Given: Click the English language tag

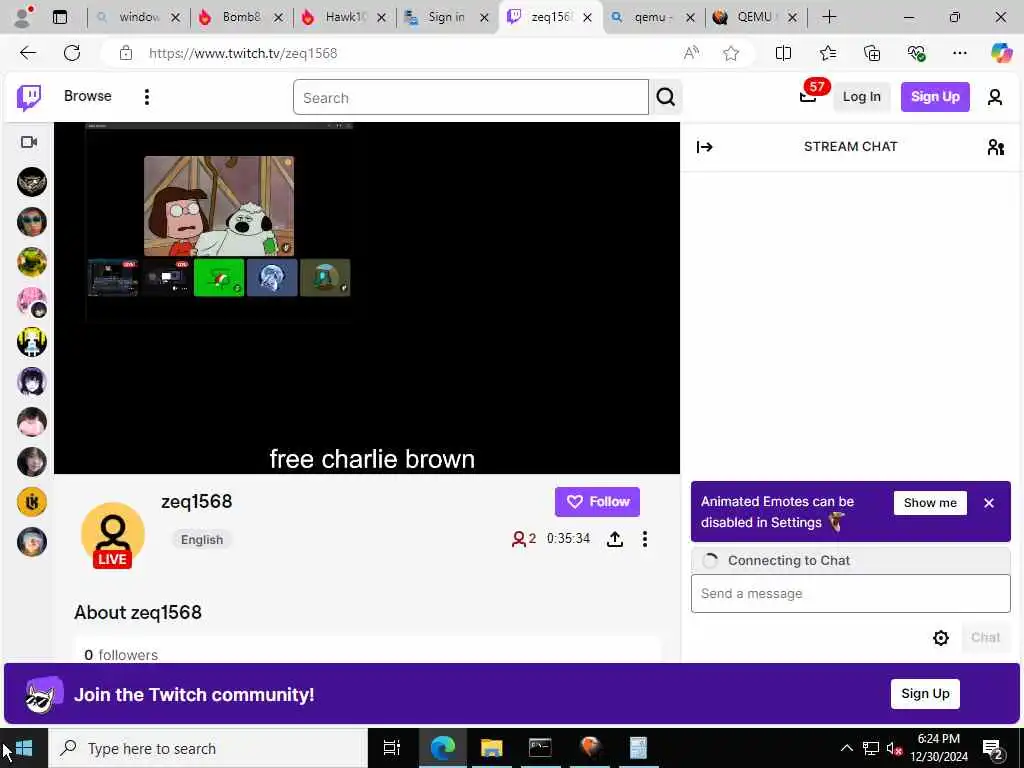Looking at the screenshot, I should point(202,539).
